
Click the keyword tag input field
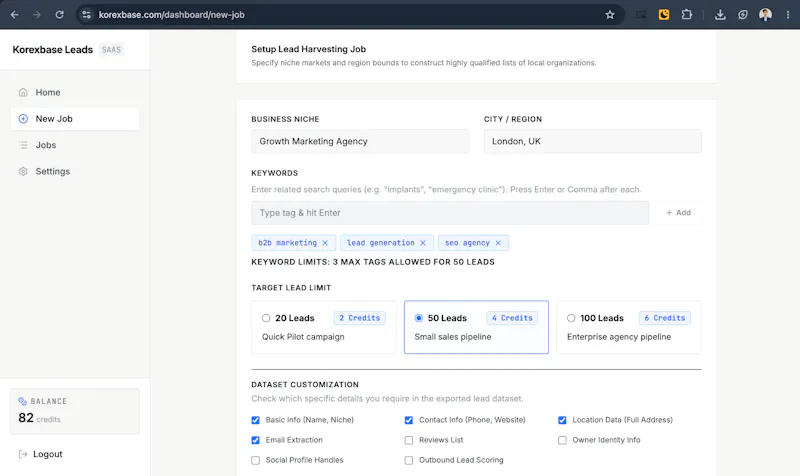449,213
